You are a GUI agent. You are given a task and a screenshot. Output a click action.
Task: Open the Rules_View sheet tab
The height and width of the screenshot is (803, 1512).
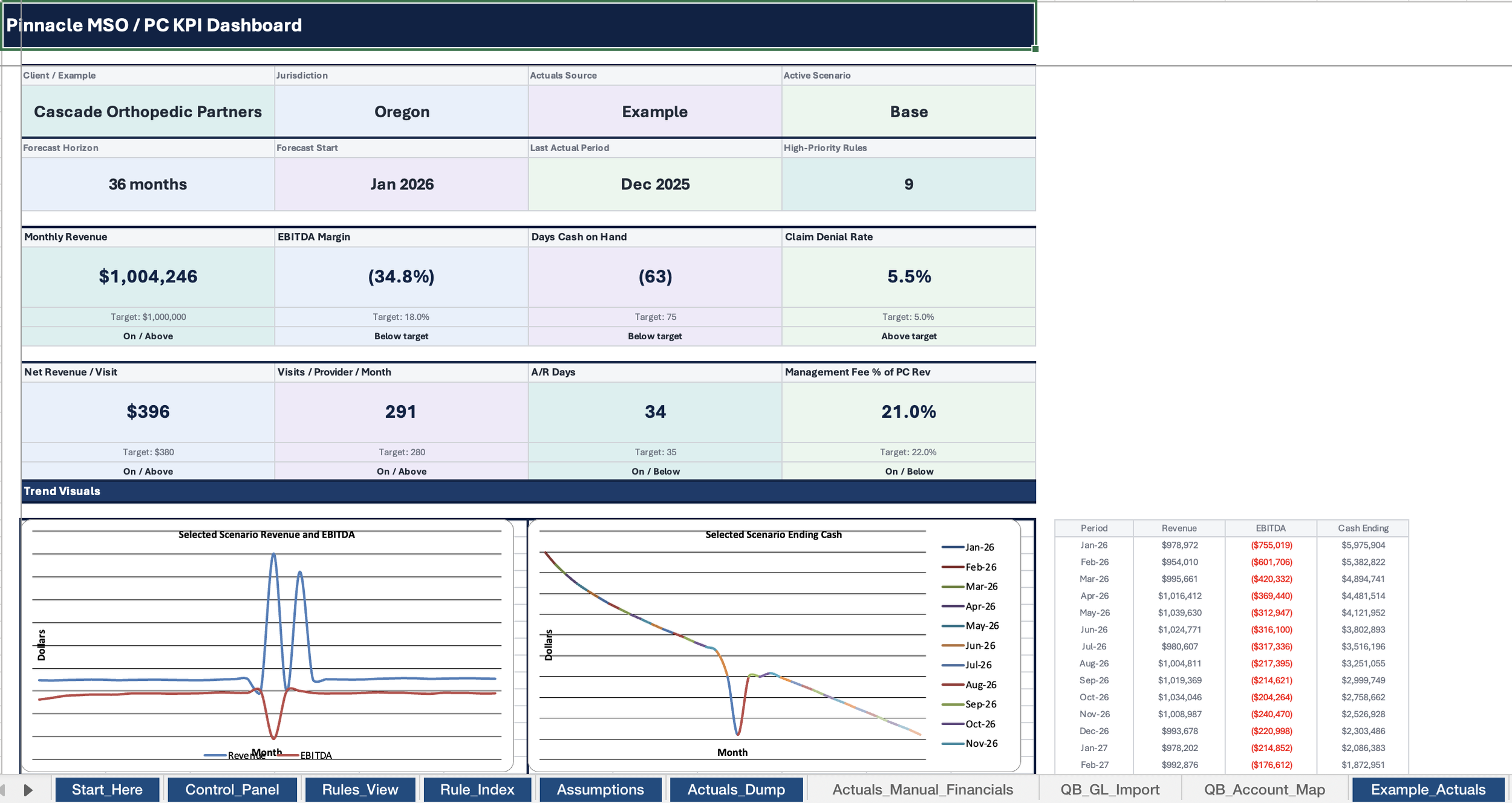tap(360, 790)
